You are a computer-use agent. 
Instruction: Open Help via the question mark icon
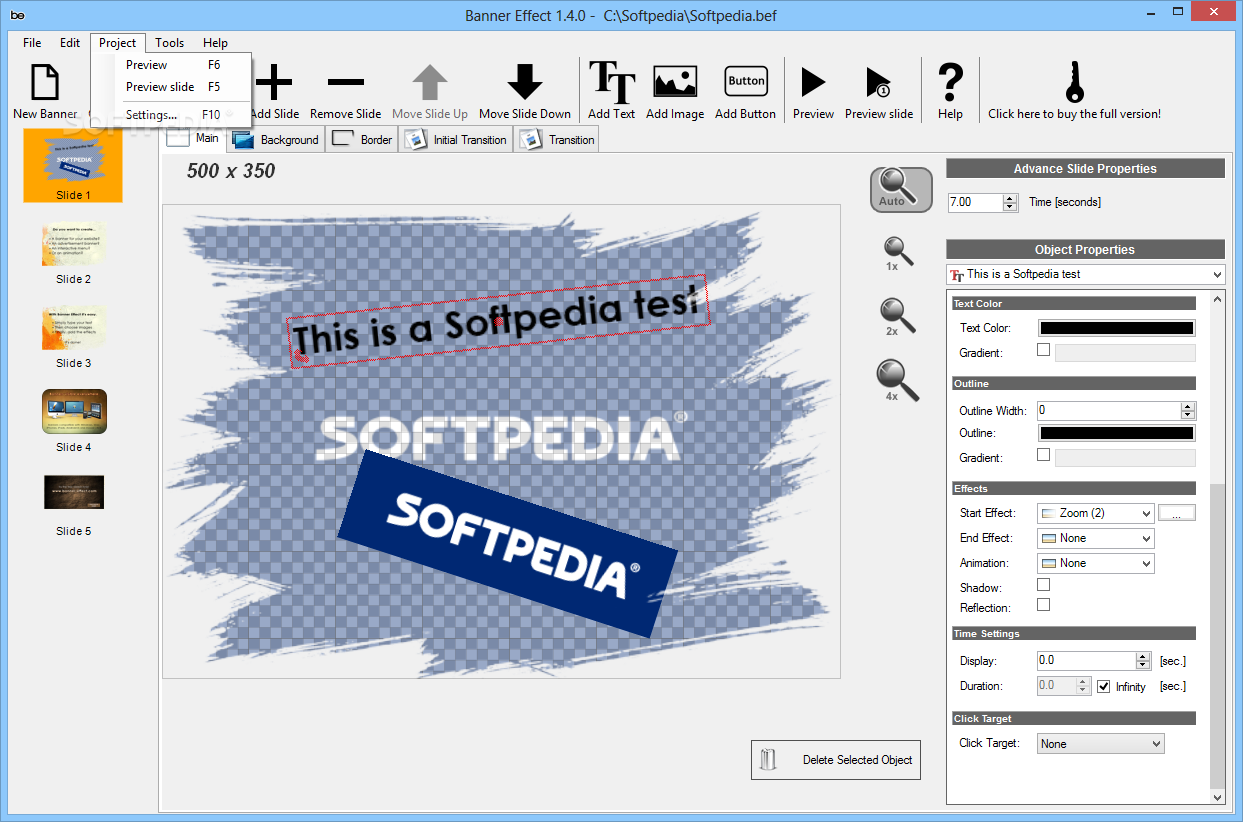tap(950, 82)
